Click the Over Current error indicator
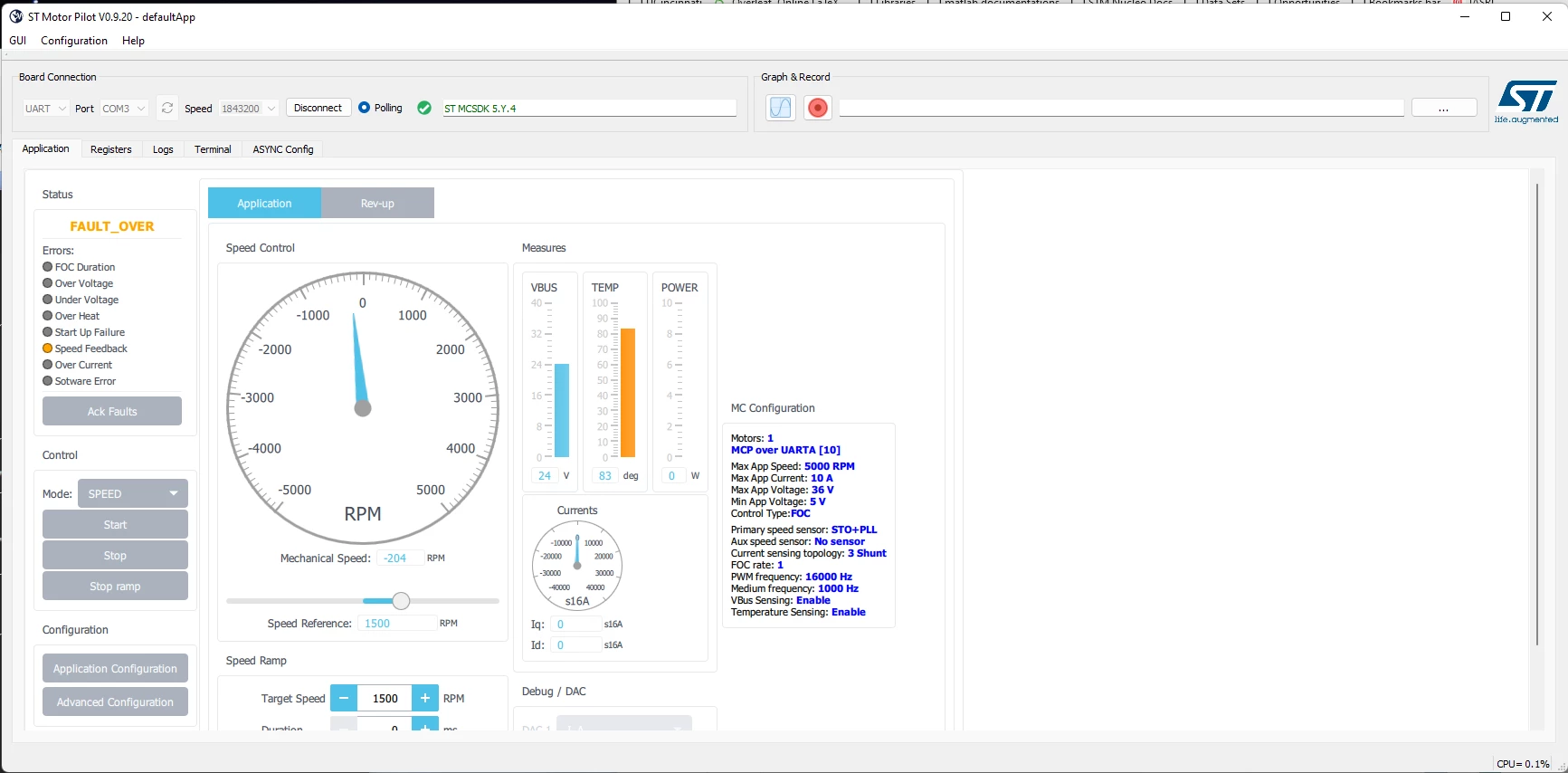 pyautogui.click(x=48, y=365)
